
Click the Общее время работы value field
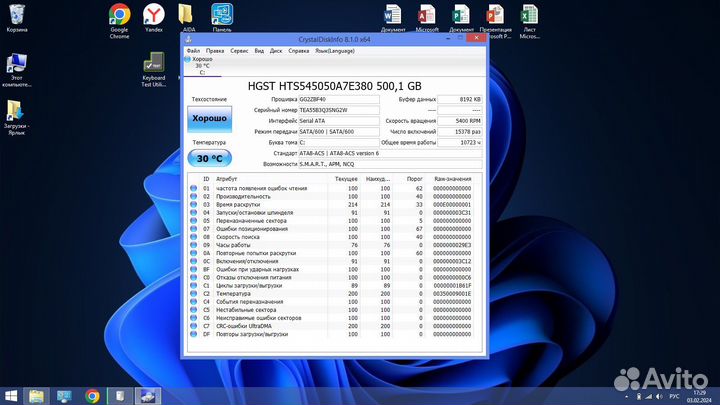[460, 143]
